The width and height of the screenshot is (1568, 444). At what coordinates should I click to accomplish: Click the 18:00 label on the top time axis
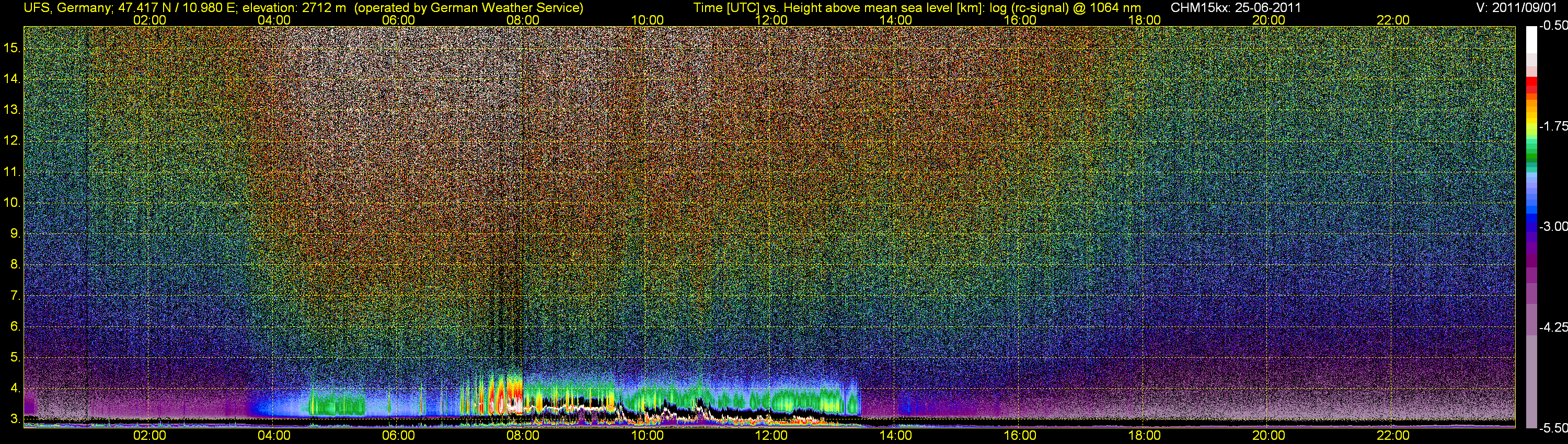coord(1144,20)
